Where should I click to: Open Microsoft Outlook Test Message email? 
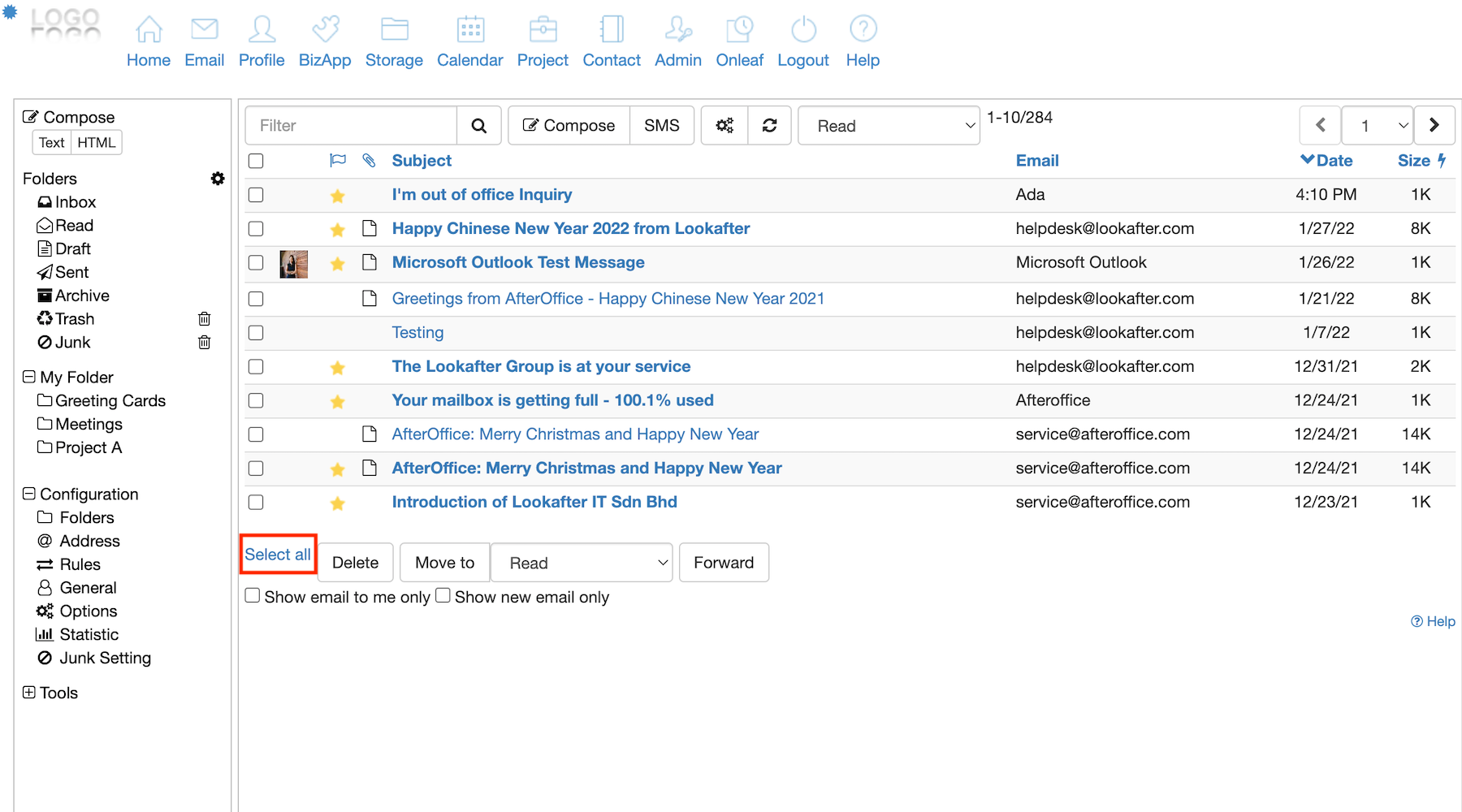517,262
